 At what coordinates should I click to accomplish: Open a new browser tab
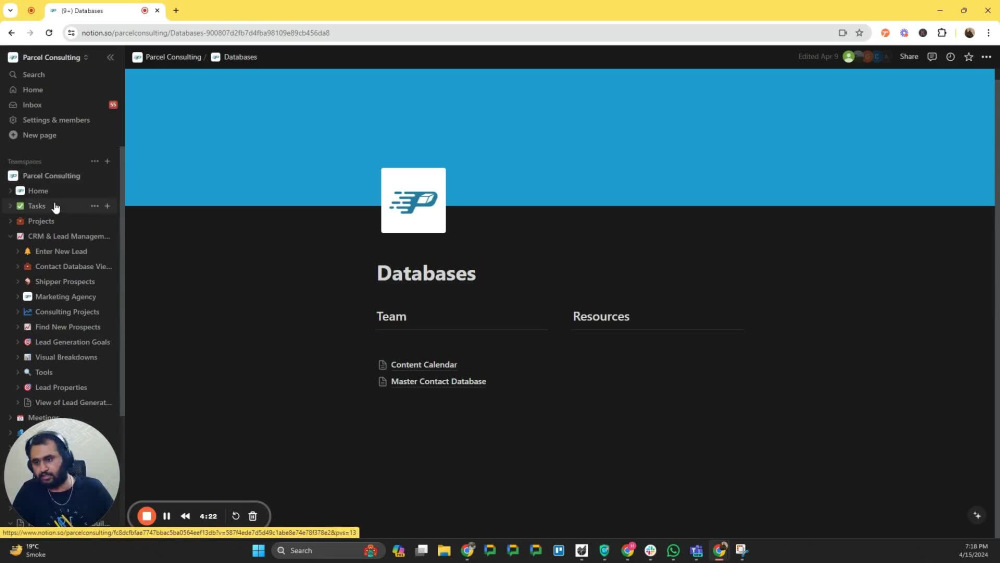pyautogui.click(x=176, y=10)
